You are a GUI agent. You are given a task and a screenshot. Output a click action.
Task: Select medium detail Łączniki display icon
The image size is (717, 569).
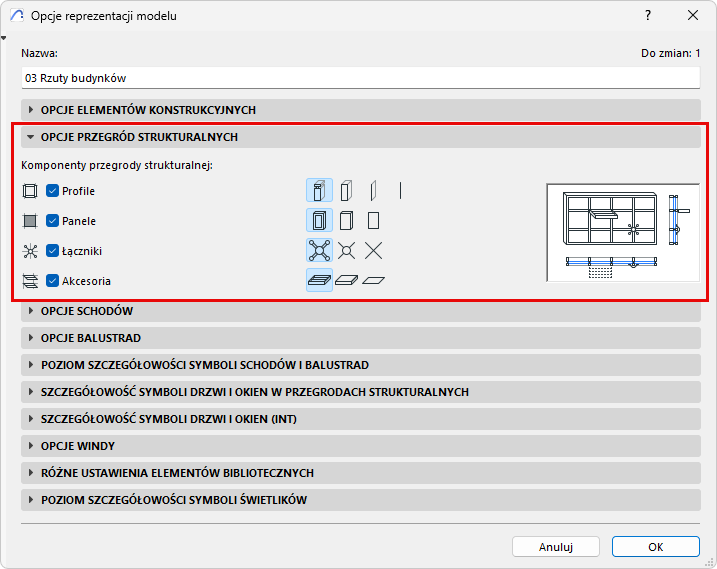tap(346, 251)
